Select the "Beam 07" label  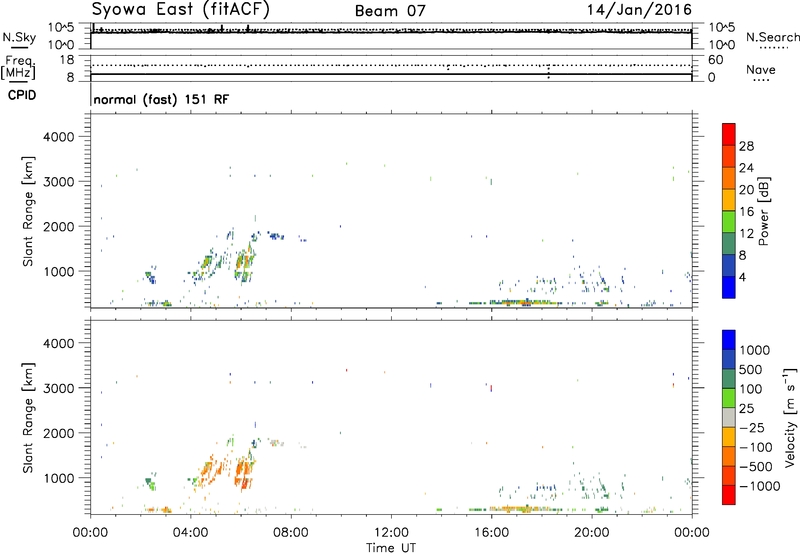tap(390, 11)
